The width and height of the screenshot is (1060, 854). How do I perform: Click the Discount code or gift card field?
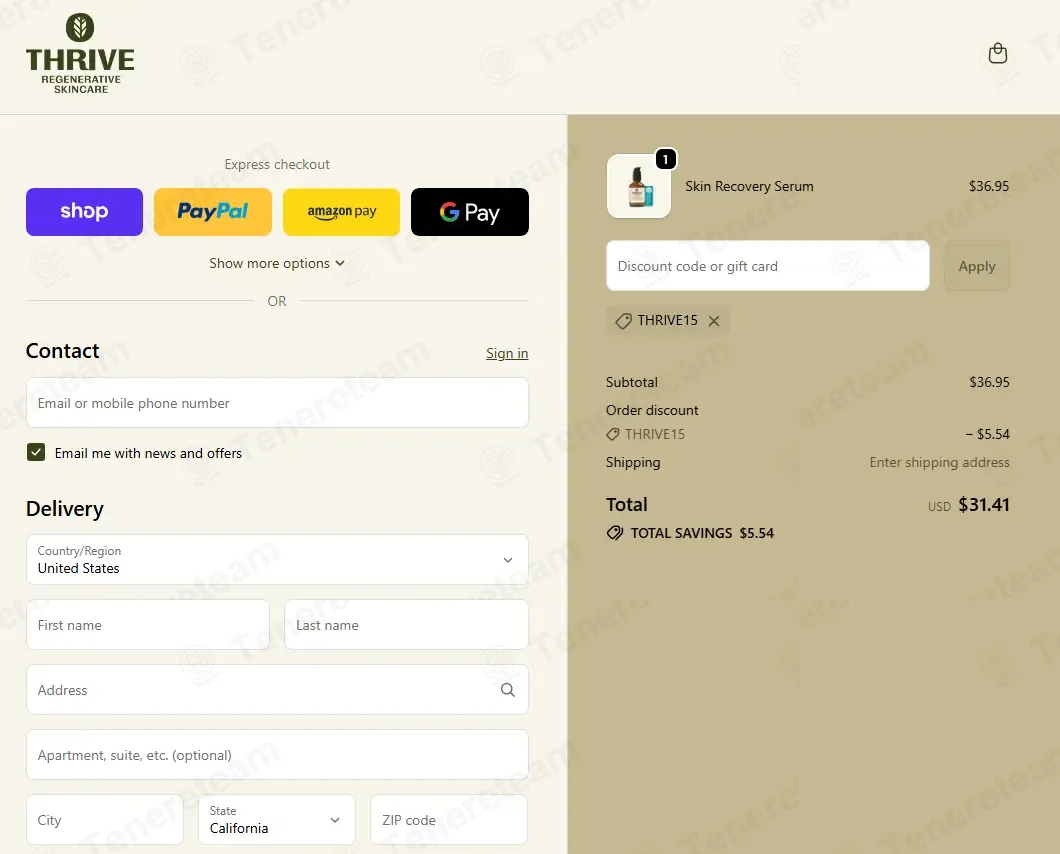point(768,266)
